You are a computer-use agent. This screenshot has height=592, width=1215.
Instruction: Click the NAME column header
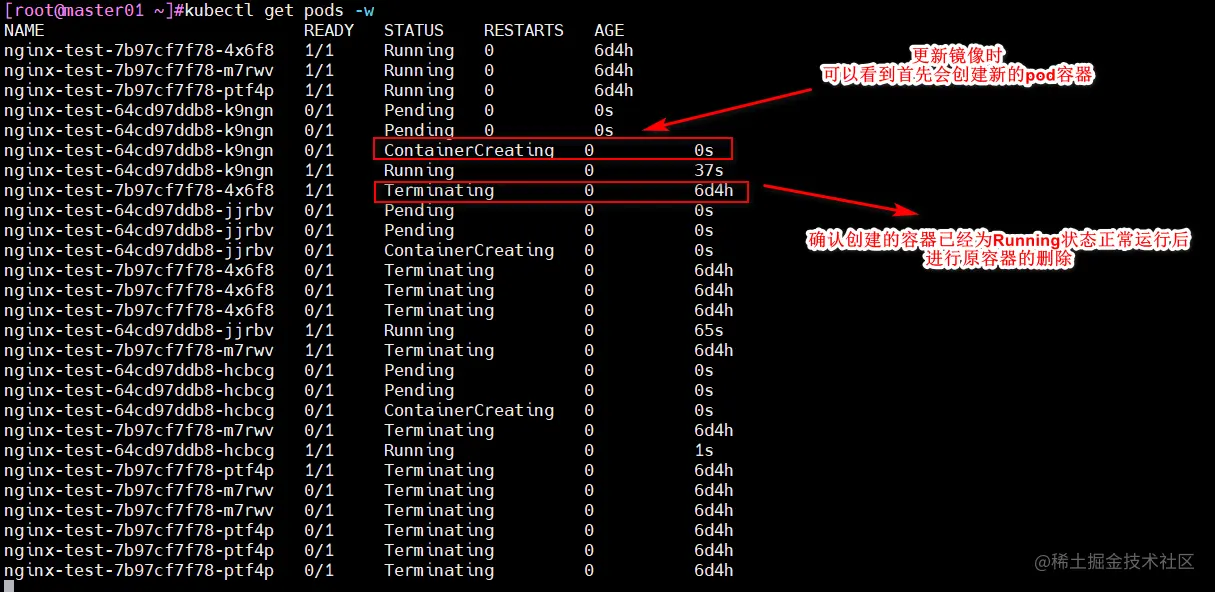pyautogui.click(x=24, y=30)
